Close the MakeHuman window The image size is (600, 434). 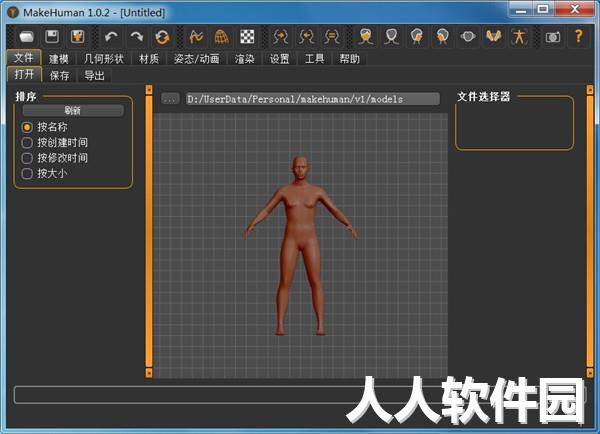click(x=575, y=10)
